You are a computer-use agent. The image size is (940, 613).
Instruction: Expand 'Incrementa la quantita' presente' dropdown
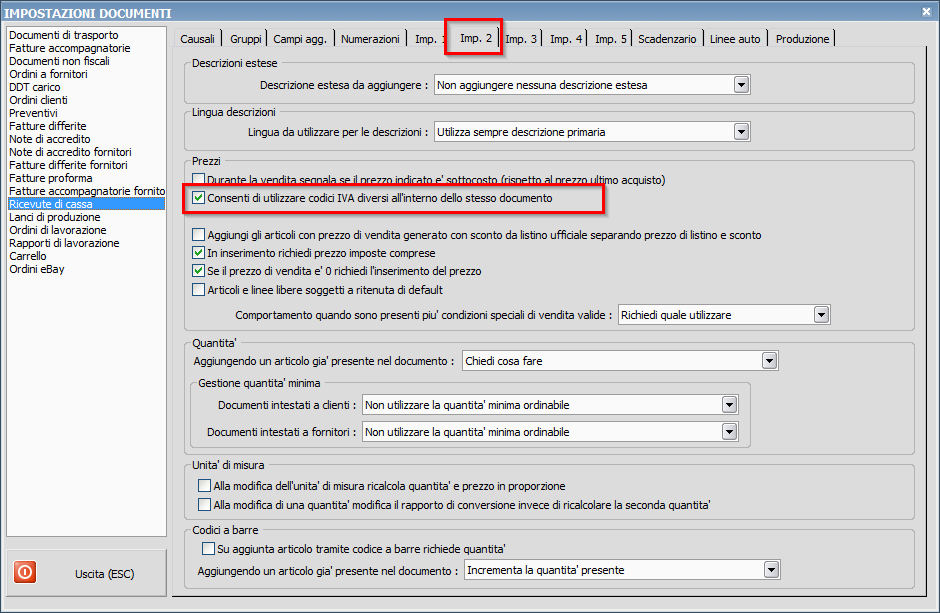pos(772,570)
